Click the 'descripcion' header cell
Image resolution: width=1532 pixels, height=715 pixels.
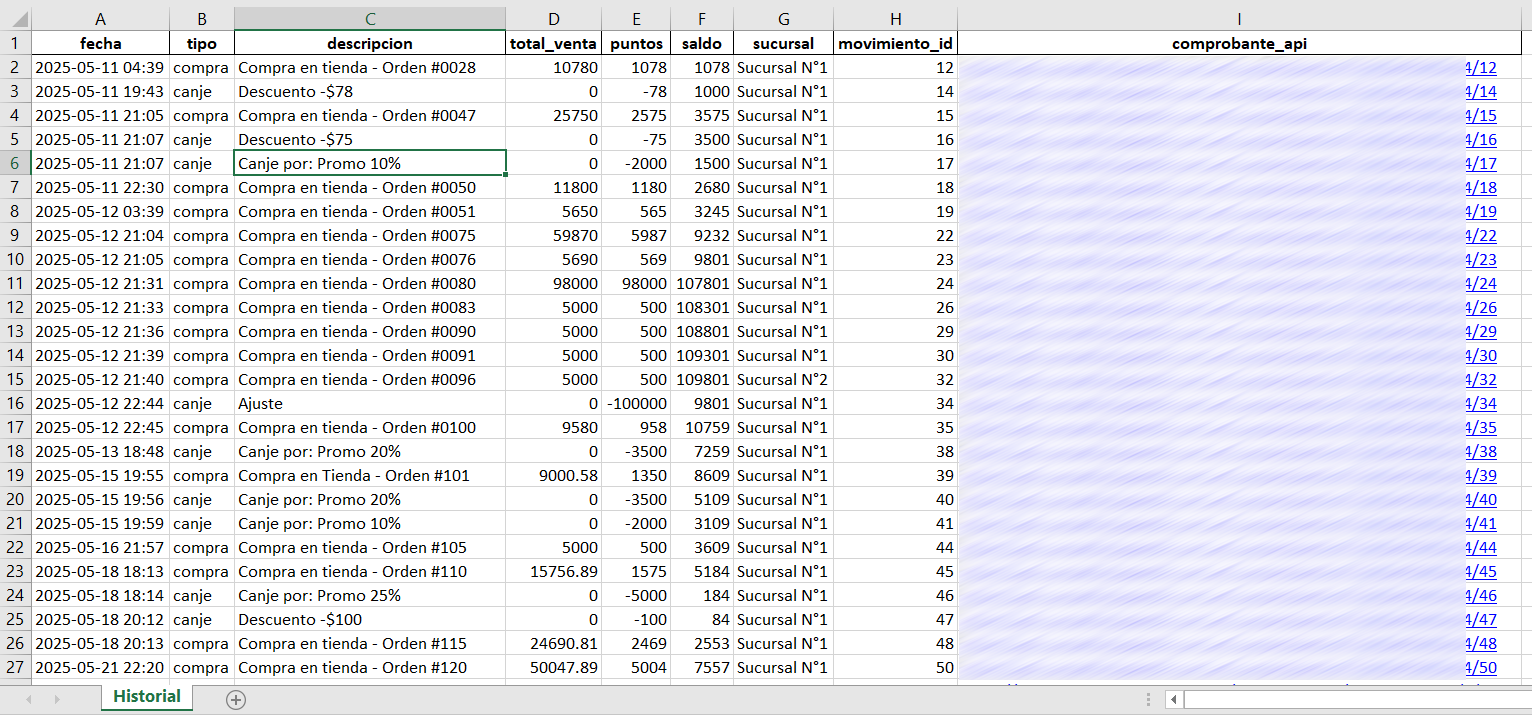click(370, 43)
